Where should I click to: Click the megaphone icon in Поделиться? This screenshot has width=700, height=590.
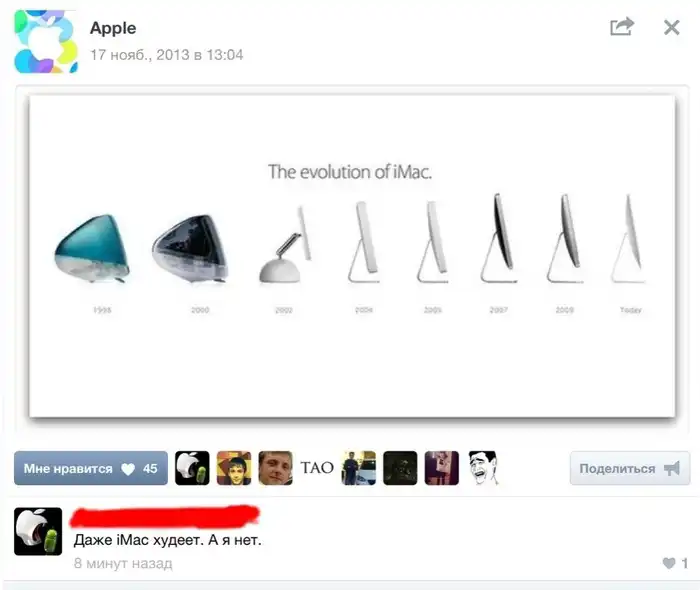[672, 469]
